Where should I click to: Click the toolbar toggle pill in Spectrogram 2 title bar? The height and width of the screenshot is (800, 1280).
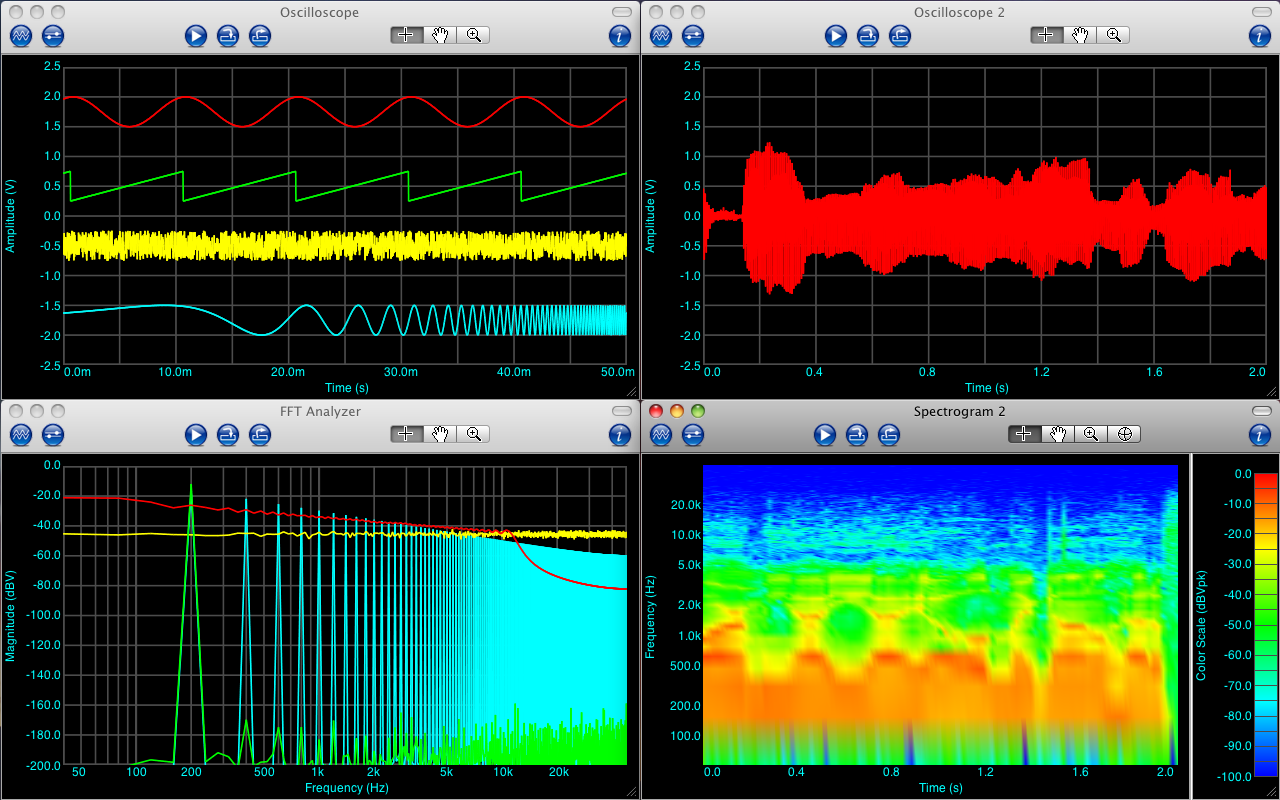coord(1263,412)
